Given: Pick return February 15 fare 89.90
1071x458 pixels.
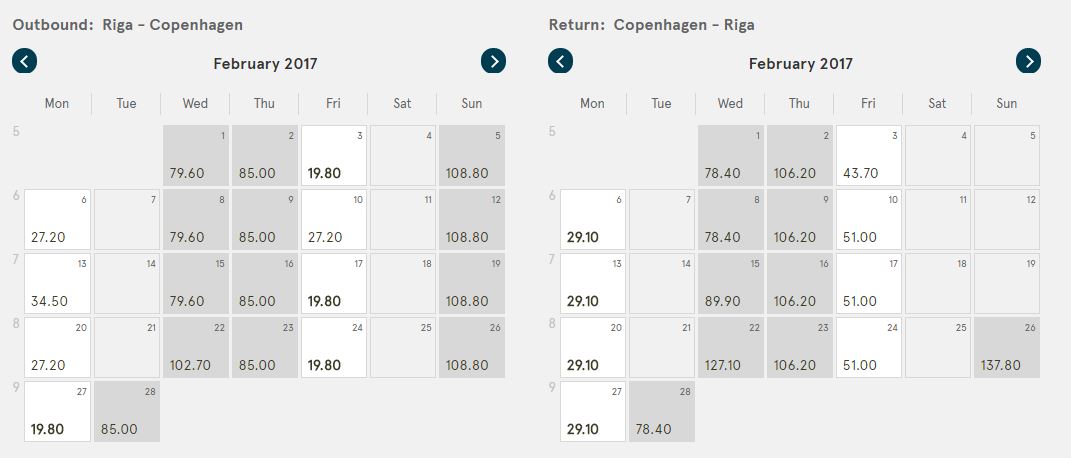Looking at the screenshot, I should point(731,284).
